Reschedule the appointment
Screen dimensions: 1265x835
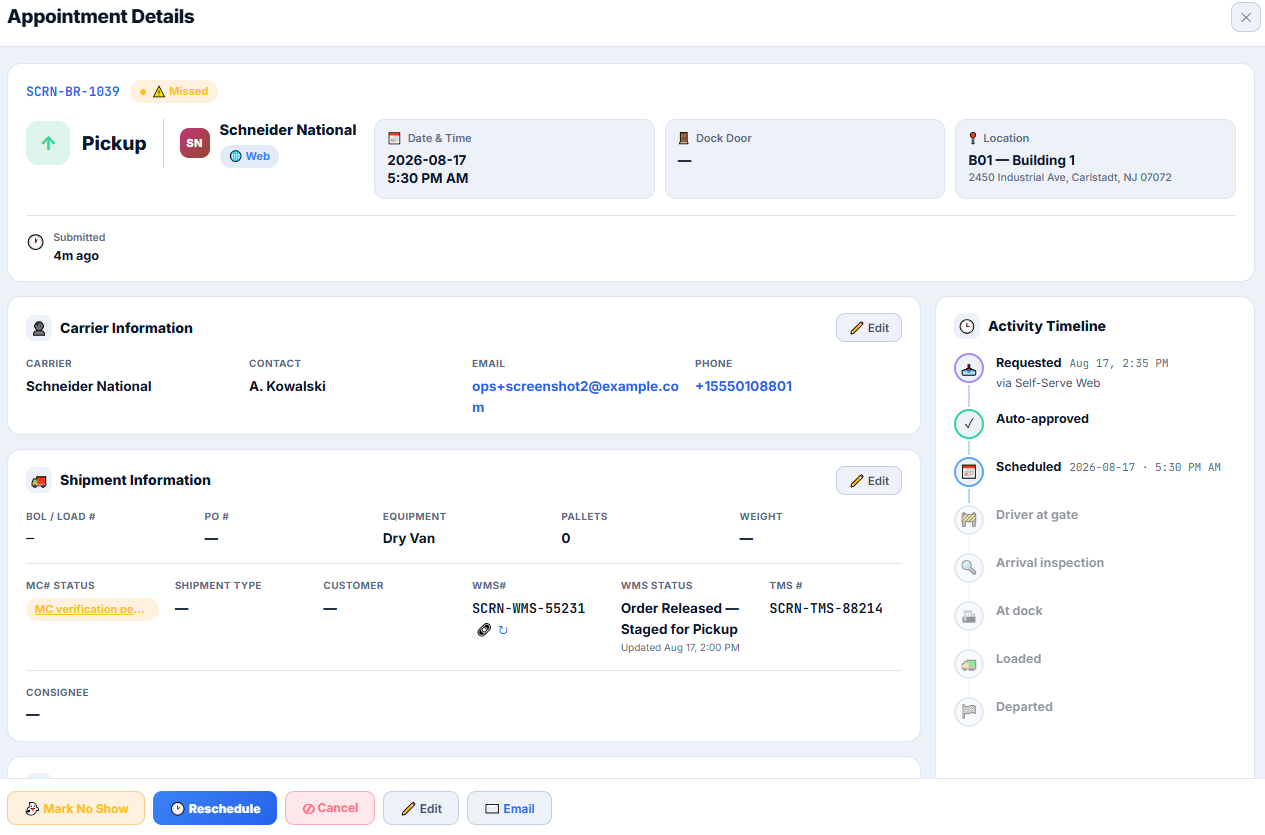click(x=215, y=808)
